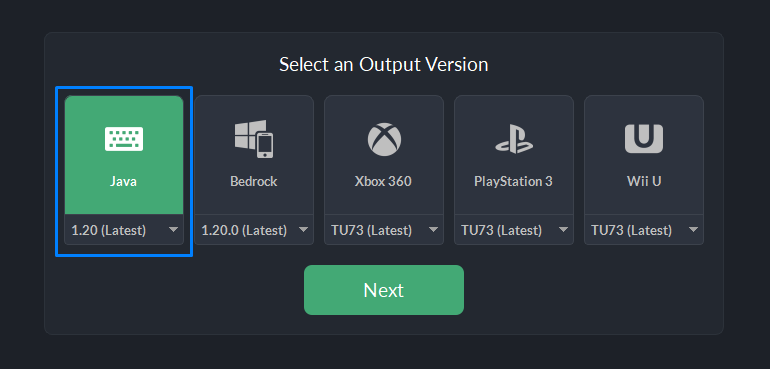Screen dimensions: 770x369
Task: Choose the PlayStation 3 label text
Action: click(x=513, y=181)
